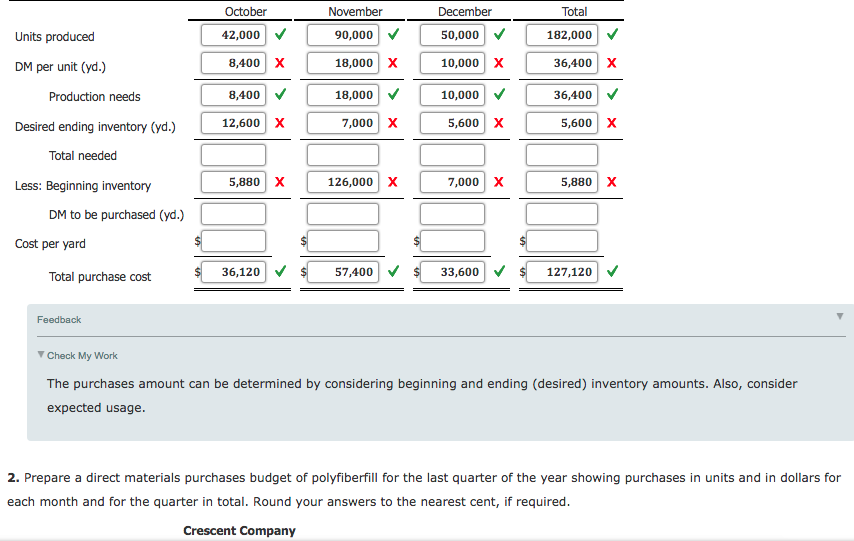The width and height of the screenshot is (854, 541).
Task: Click red X beside November beginning inventory 126,000
Action: tap(393, 182)
